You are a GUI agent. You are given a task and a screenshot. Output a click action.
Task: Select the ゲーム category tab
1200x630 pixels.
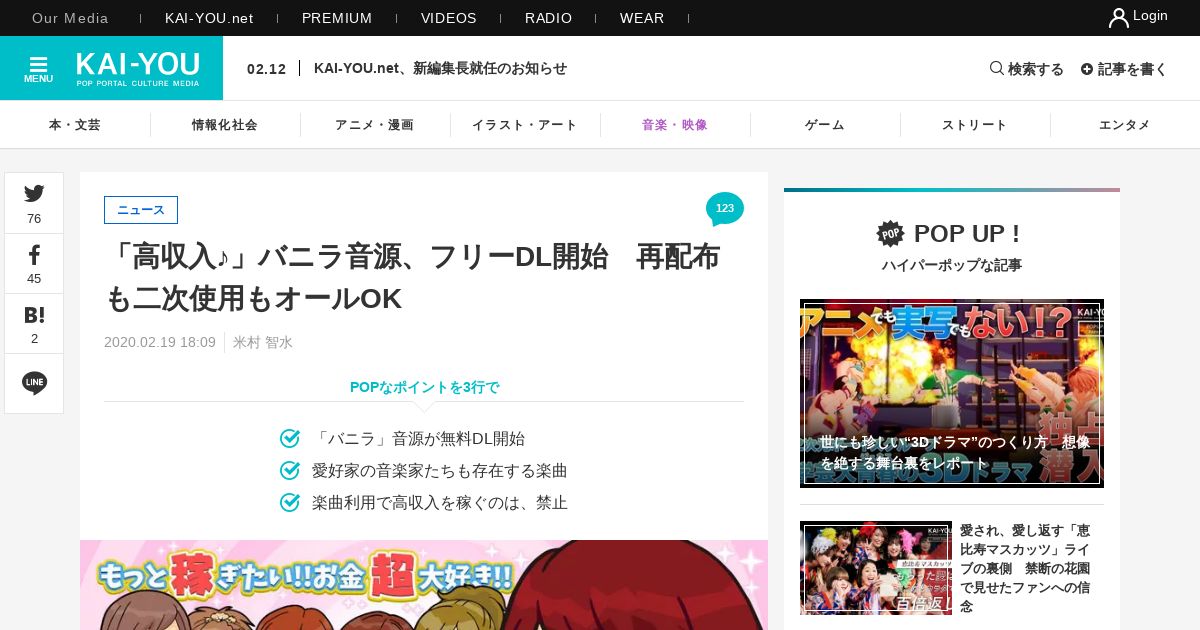(825, 125)
